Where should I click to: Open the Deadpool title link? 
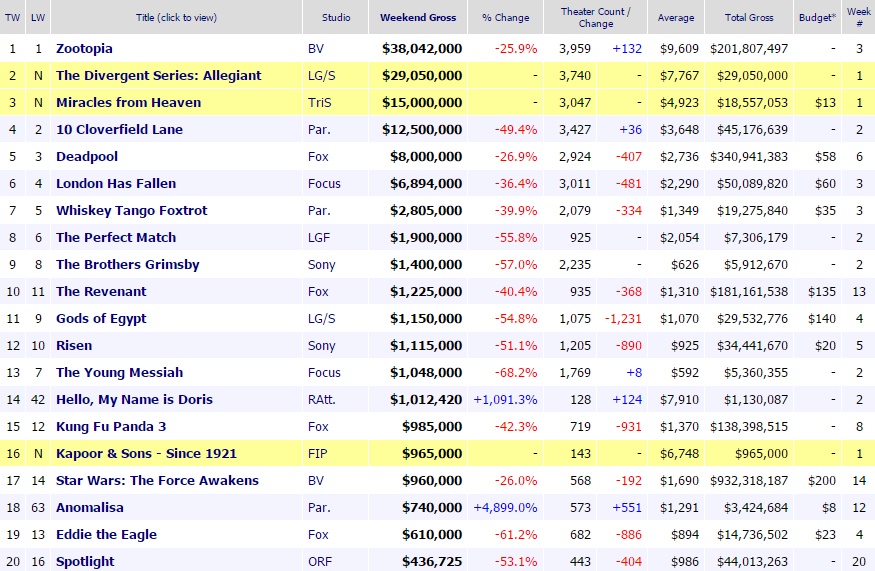click(86, 156)
